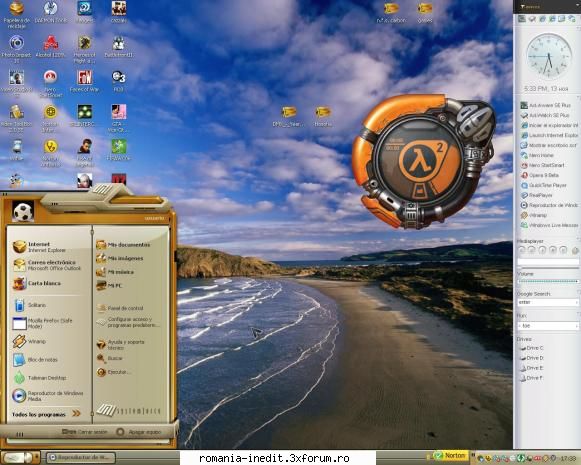
Task: Open Panel de control
Action: (x=120, y=308)
